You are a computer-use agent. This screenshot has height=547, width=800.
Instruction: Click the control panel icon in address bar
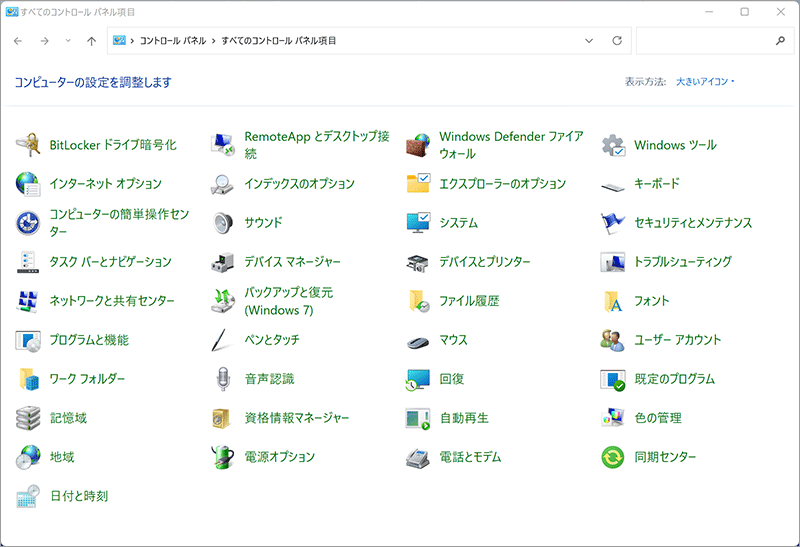[x=119, y=40]
